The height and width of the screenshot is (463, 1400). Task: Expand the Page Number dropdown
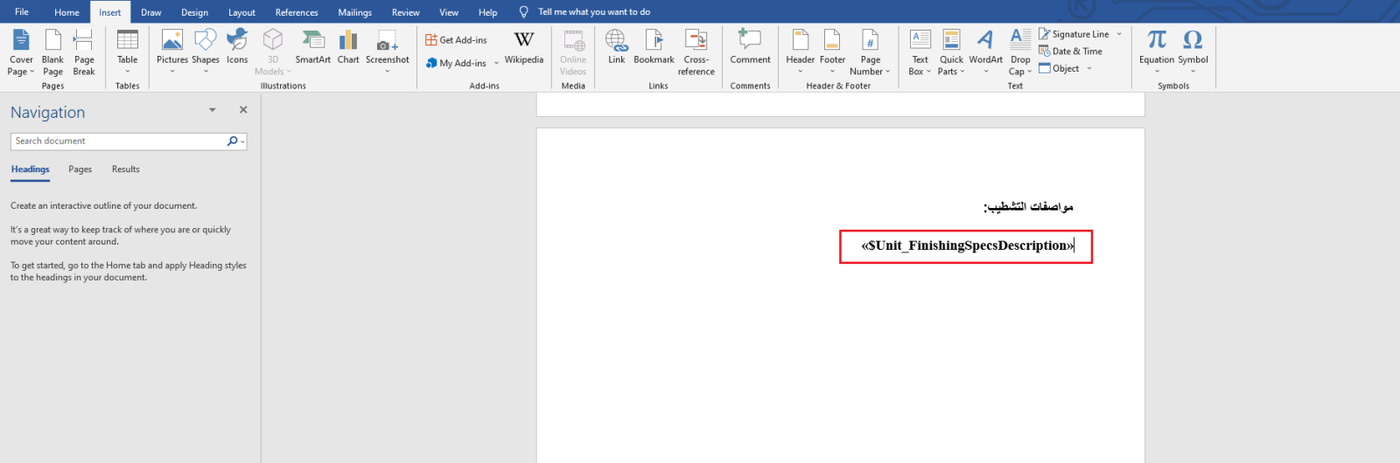(871, 71)
